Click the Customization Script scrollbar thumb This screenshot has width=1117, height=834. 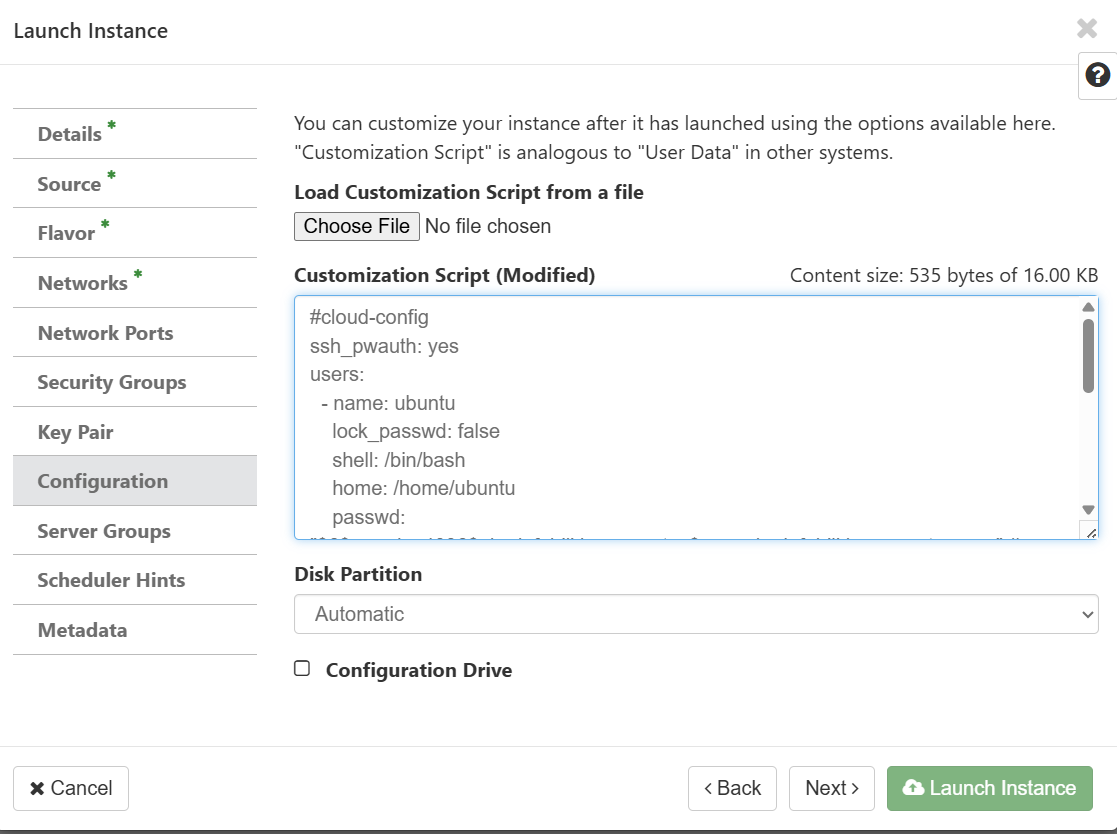point(1088,355)
